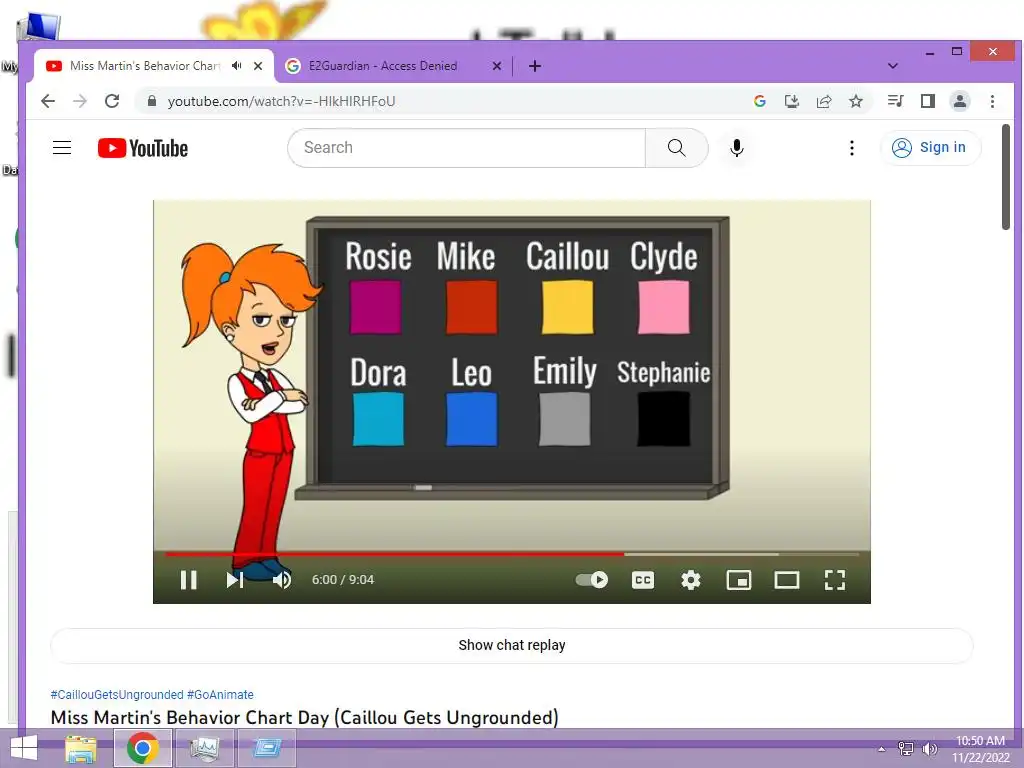Open Chrome profile avatar
This screenshot has height=768, width=1024.
960,101
